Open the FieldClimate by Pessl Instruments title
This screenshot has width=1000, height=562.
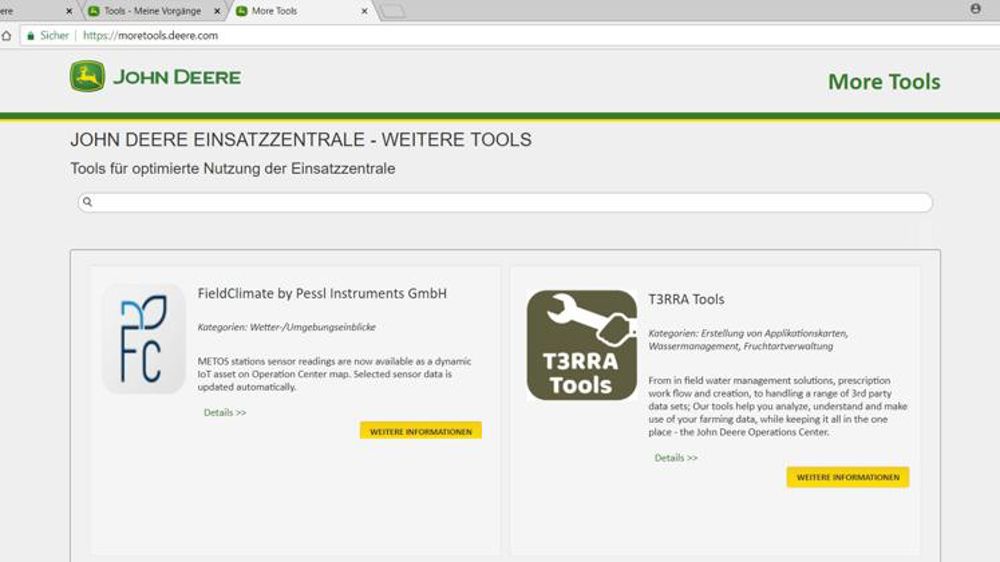pos(322,294)
